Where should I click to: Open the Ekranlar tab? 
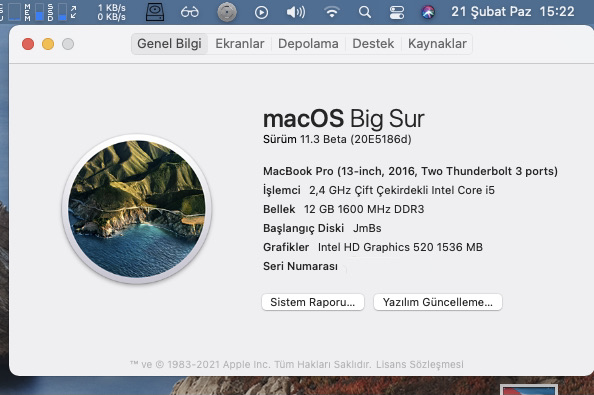240,44
